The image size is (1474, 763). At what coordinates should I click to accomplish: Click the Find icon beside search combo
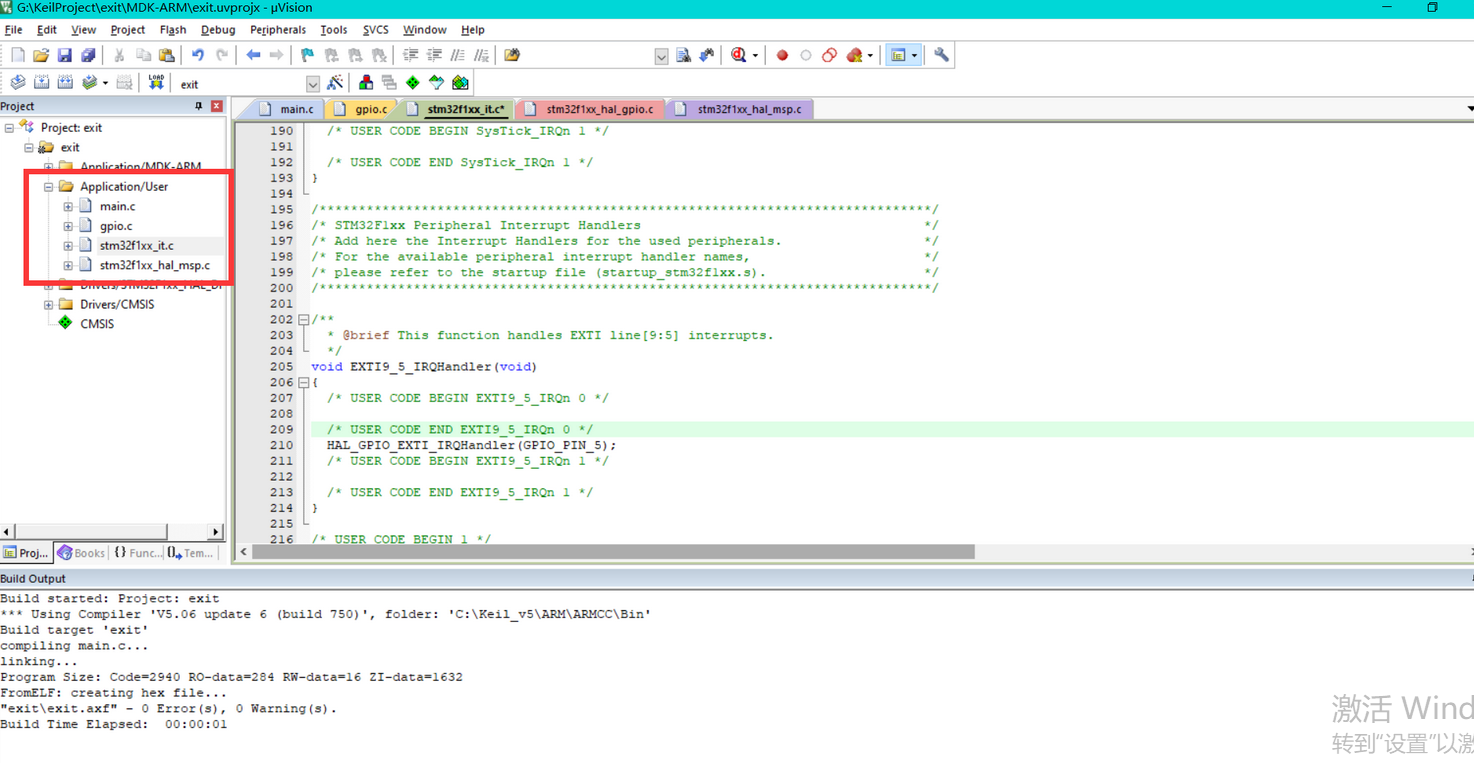(683, 56)
